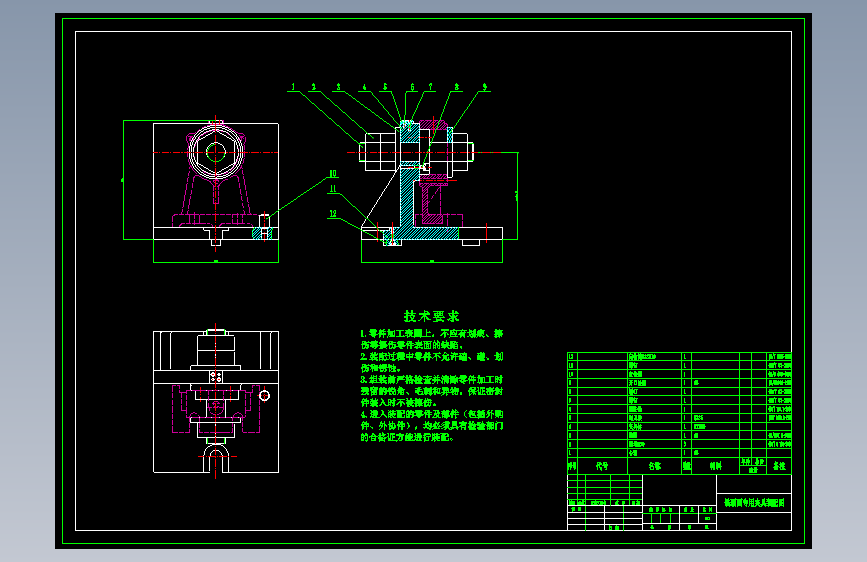Click the 代号 column header in parts table

[602, 466]
